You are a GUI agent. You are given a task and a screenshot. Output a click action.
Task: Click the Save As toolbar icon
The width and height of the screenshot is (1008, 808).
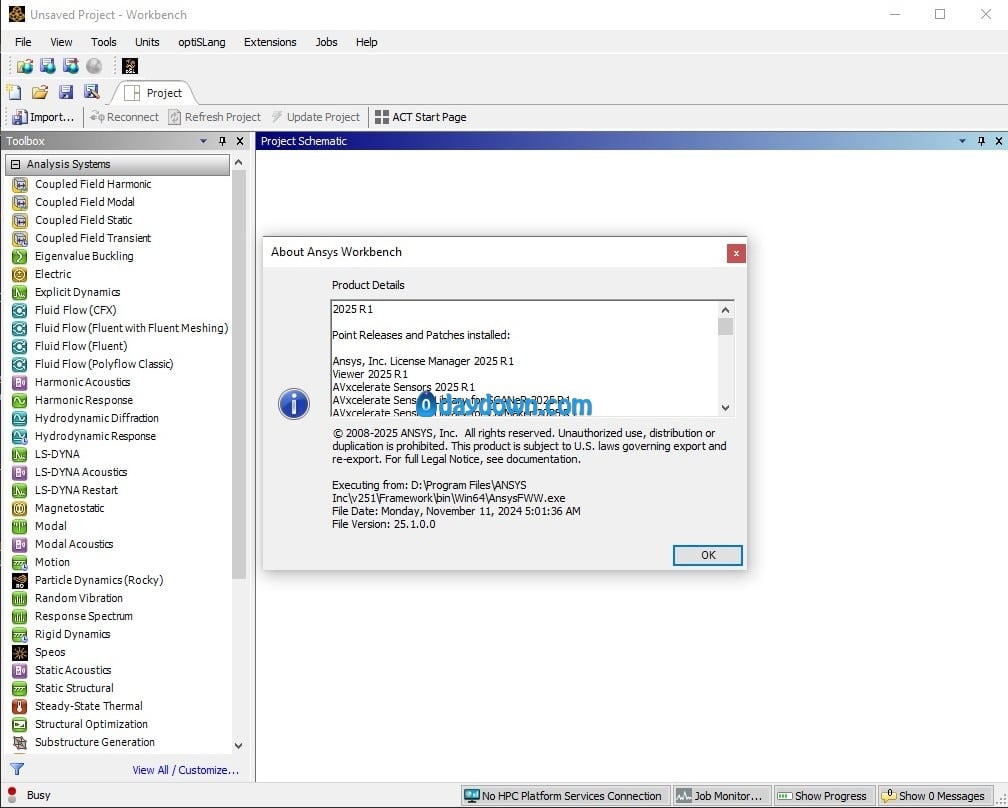92,93
